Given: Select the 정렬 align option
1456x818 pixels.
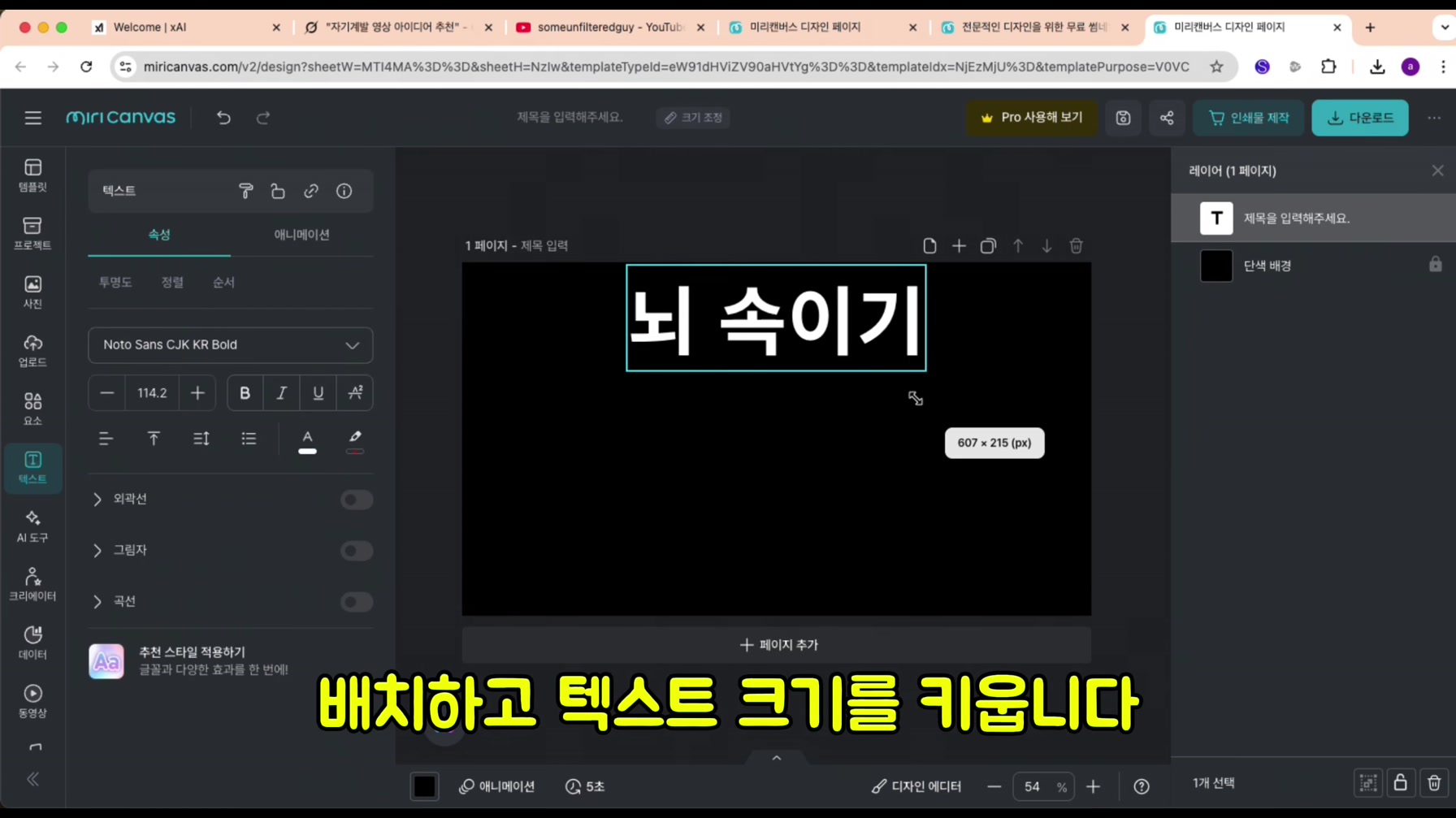Looking at the screenshot, I should point(172,283).
